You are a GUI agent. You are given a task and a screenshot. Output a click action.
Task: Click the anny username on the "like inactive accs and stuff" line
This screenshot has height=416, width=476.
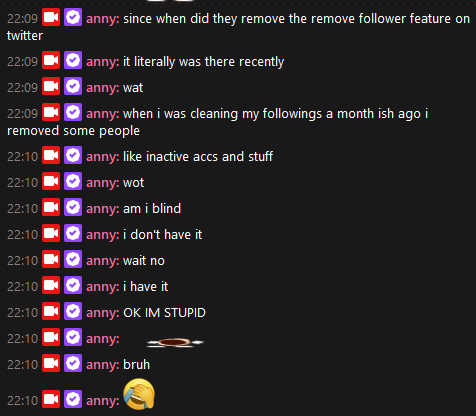click(x=103, y=157)
